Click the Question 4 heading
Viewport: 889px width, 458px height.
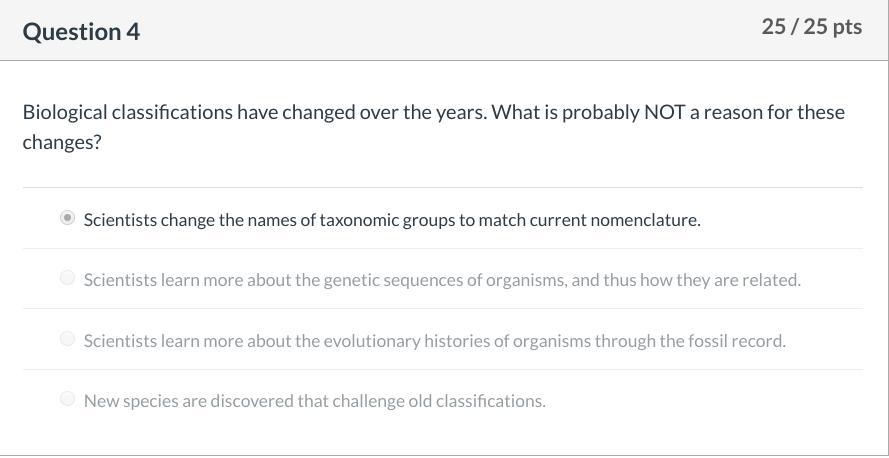pyautogui.click(x=81, y=31)
